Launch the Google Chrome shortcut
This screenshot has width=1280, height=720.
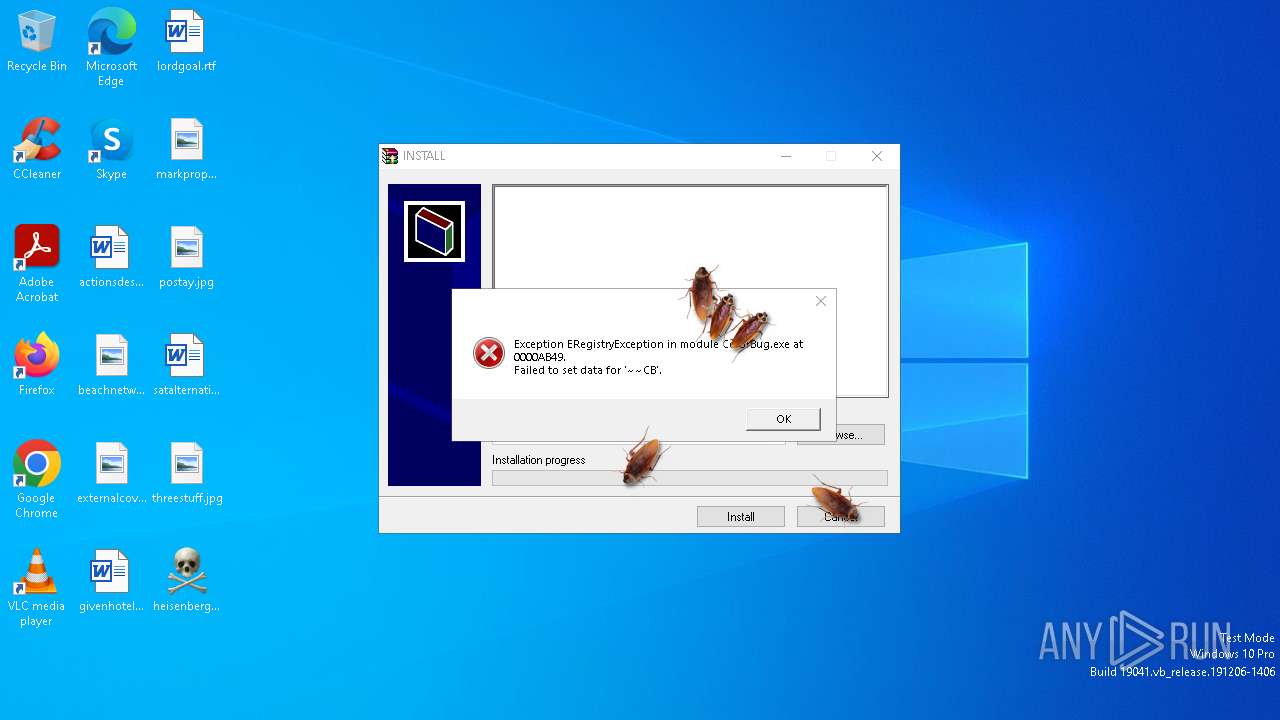(x=37, y=480)
